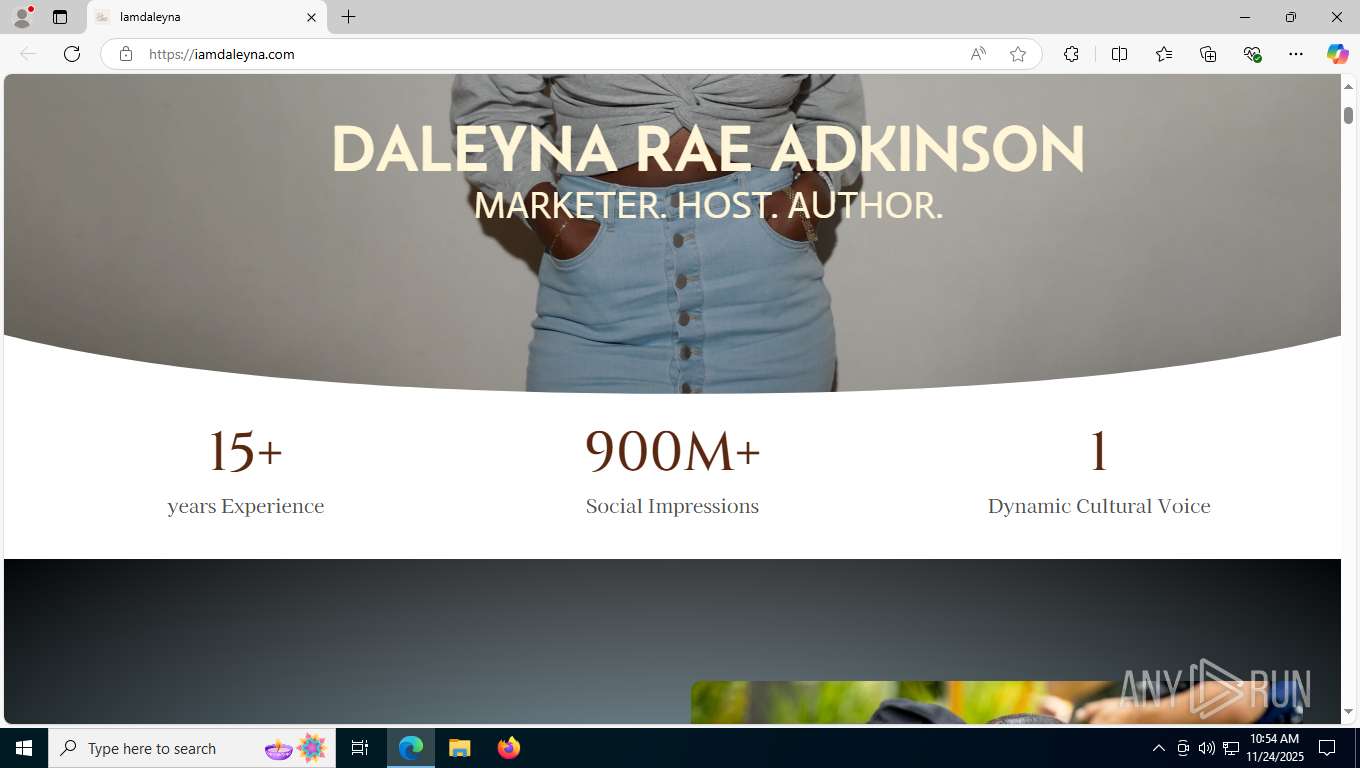View site information lock icon
The width and height of the screenshot is (1360, 768).
point(126,54)
